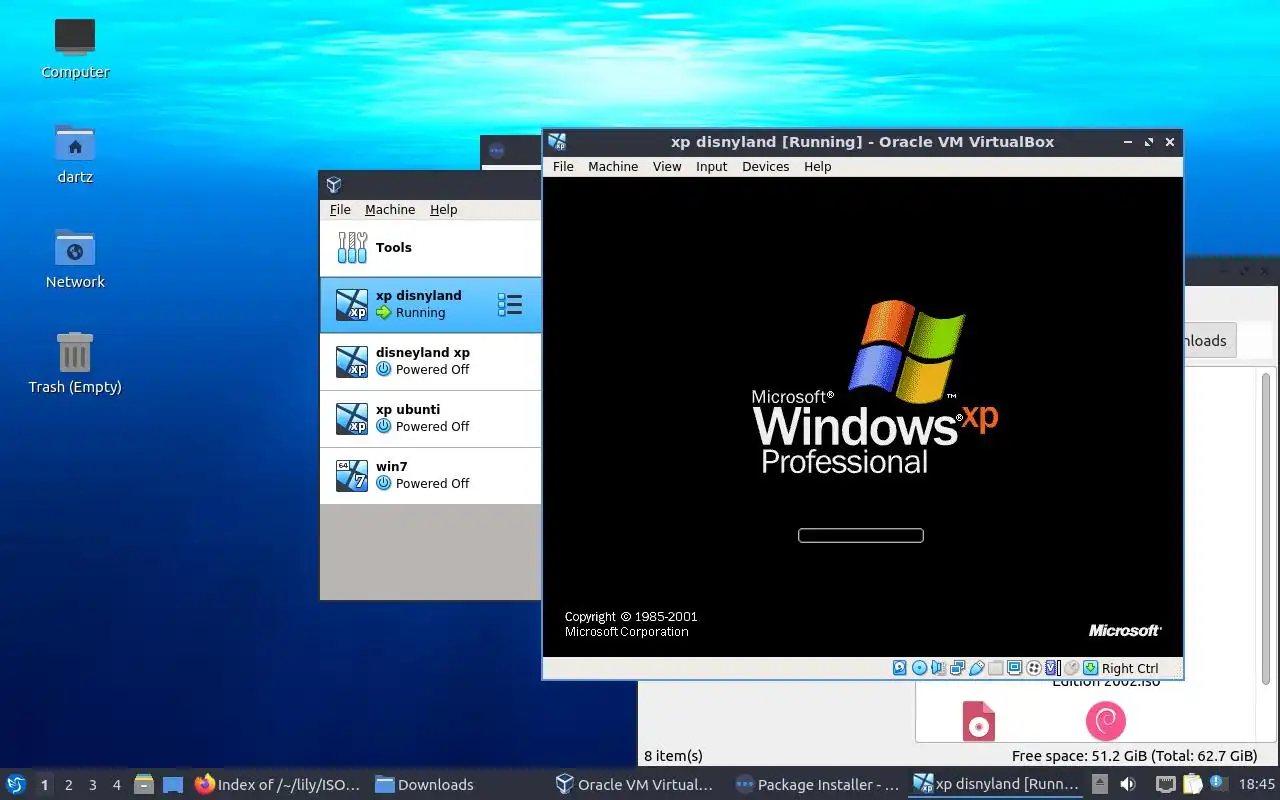Open Help menu in VM window
1280x800 pixels.
(x=818, y=166)
